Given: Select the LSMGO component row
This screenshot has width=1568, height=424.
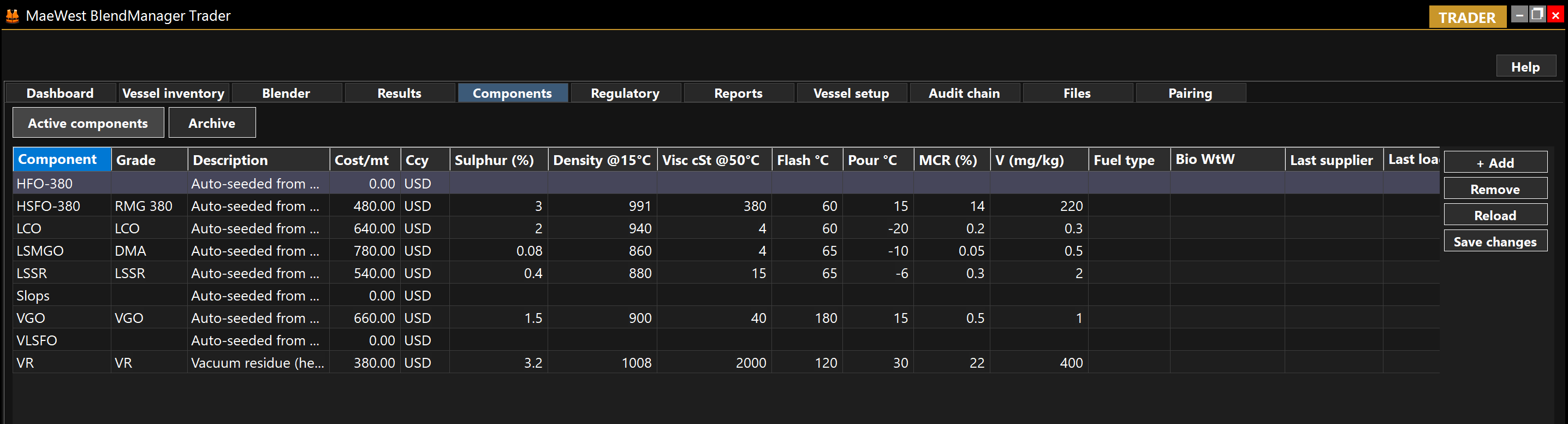Looking at the screenshot, I should [x=726, y=250].
